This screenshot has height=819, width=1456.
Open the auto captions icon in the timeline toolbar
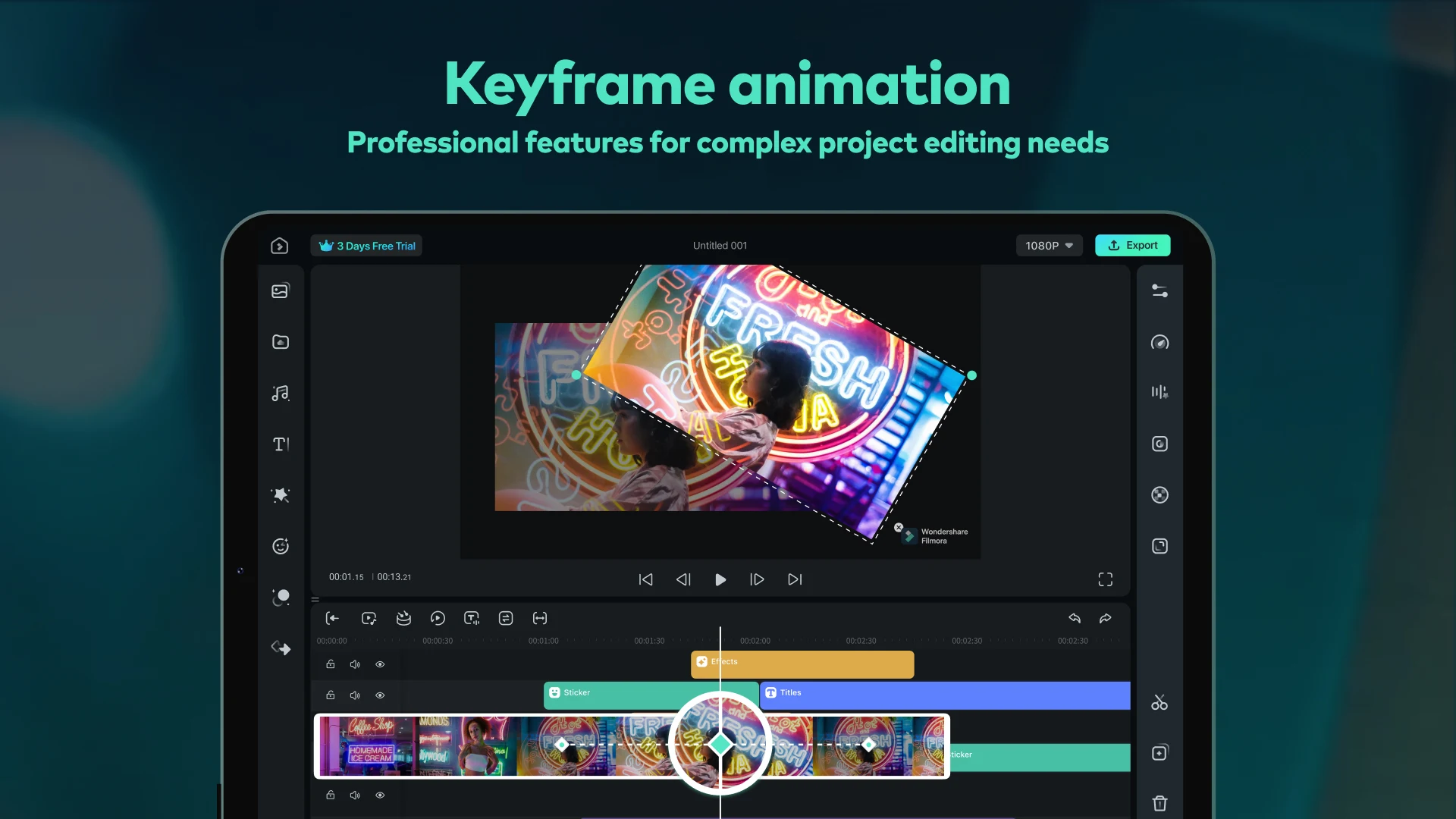coord(471,618)
